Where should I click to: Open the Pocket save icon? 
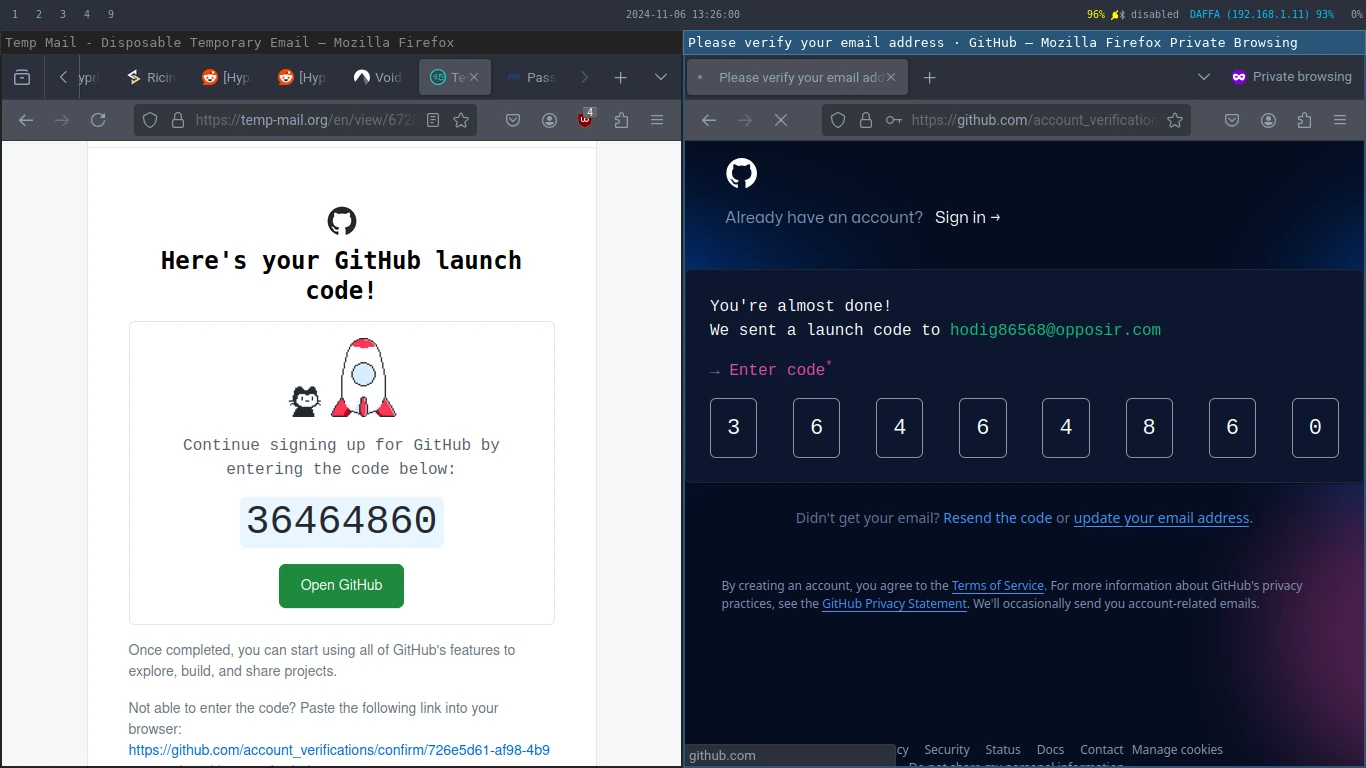513,119
